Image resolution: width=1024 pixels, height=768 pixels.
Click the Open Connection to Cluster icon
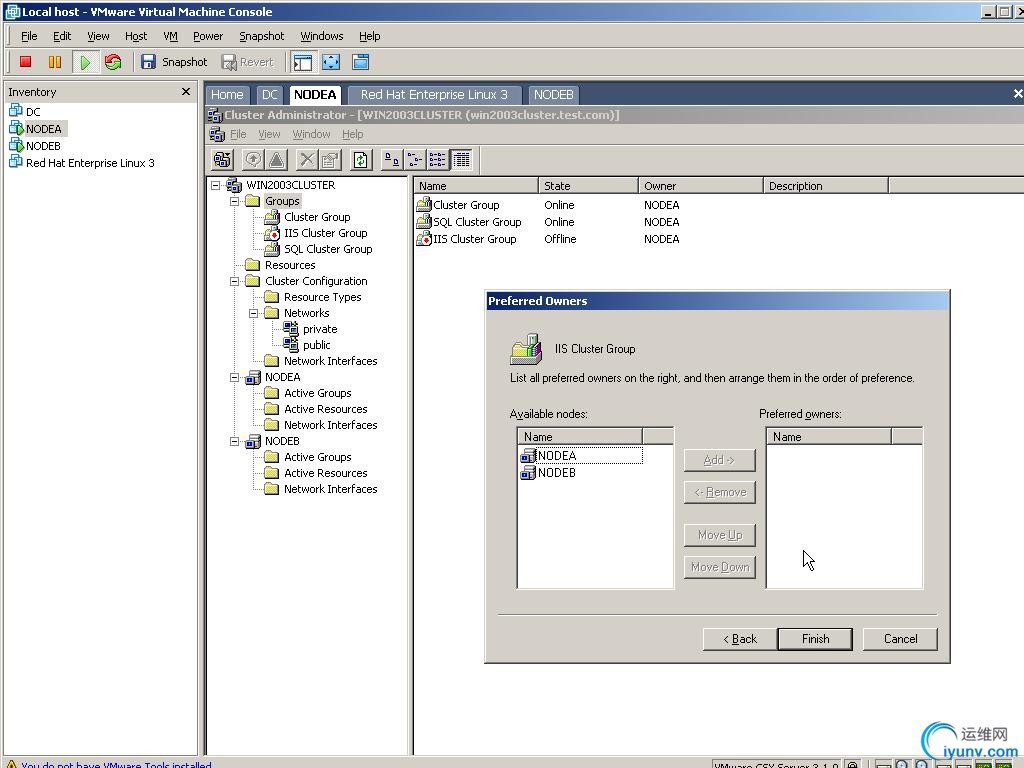point(222,160)
